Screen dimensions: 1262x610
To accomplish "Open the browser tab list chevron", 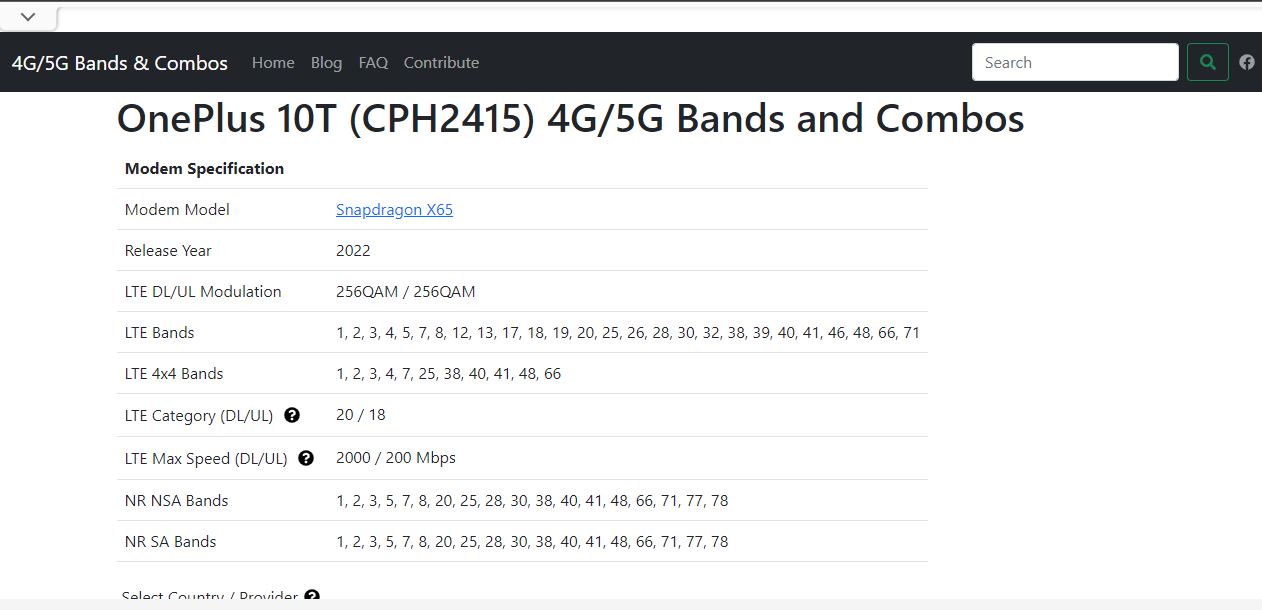I will [27, 16].
